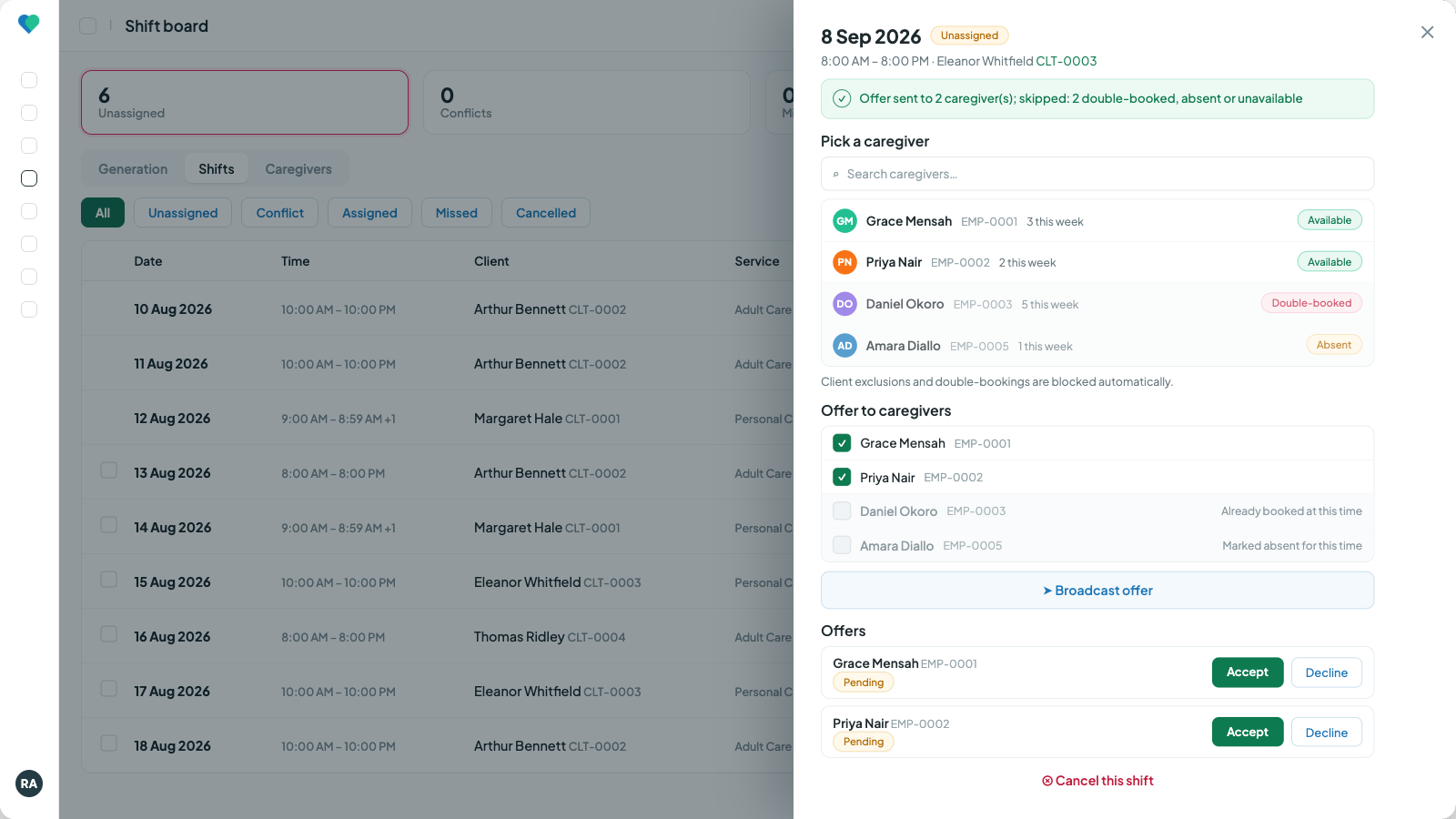Click Daniel Okoro's DO avatar icon

[x=844, y=304]
